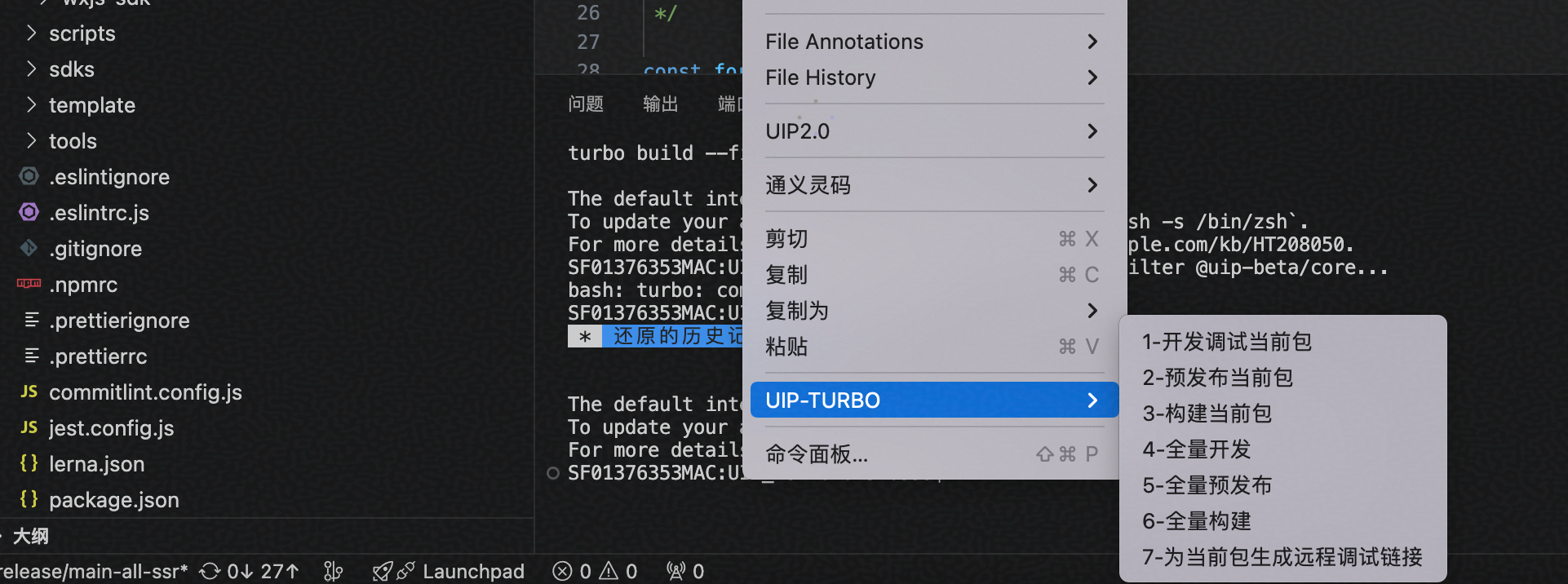This screenshot has height=584, width=1568.
Task: Click the release/main-all-ssr branch name
Action: [94, 571]
